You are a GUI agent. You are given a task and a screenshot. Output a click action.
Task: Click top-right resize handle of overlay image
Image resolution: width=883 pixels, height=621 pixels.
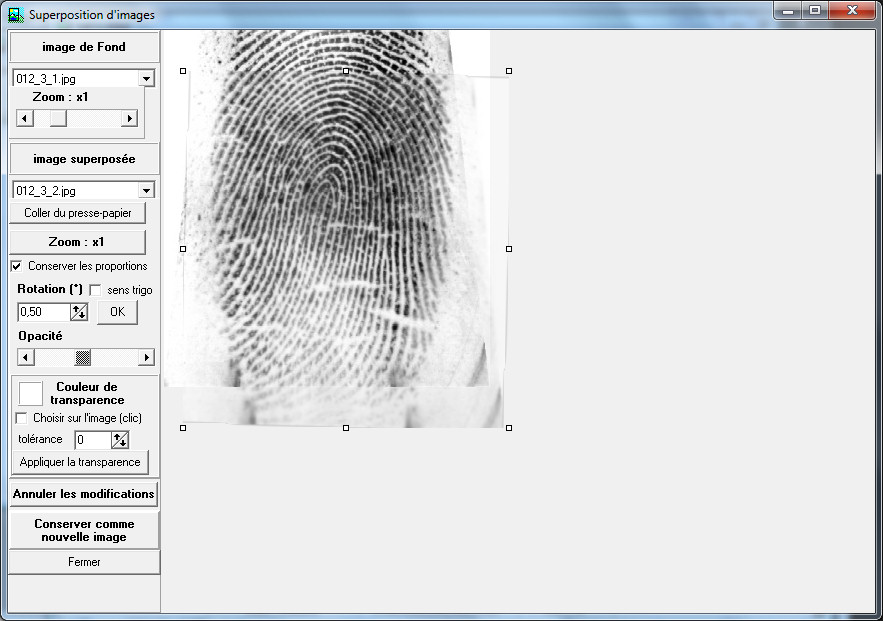[x=509, y=71]
